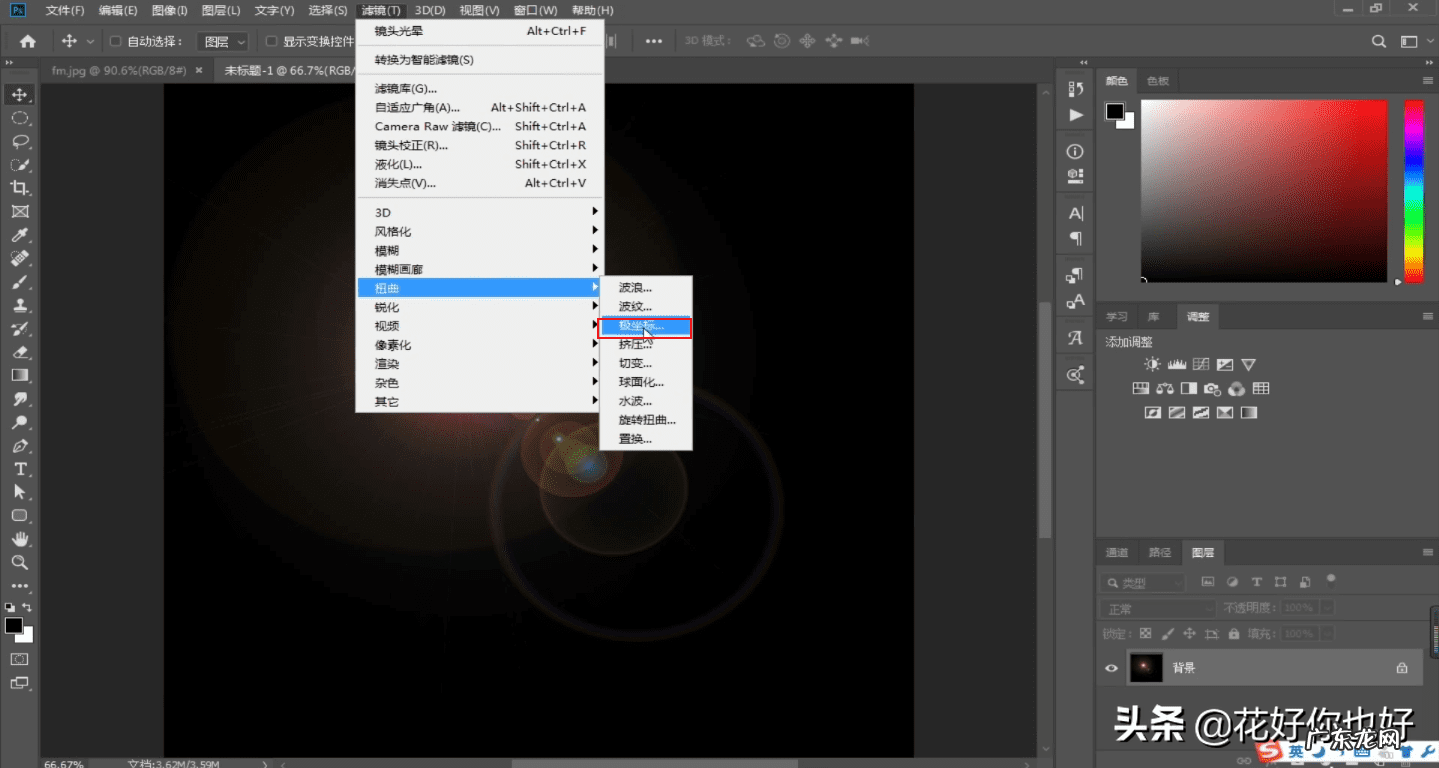Choose 极坐标... from distort submenu
This screenshot has height=768, width=1439.
point(645,326)
